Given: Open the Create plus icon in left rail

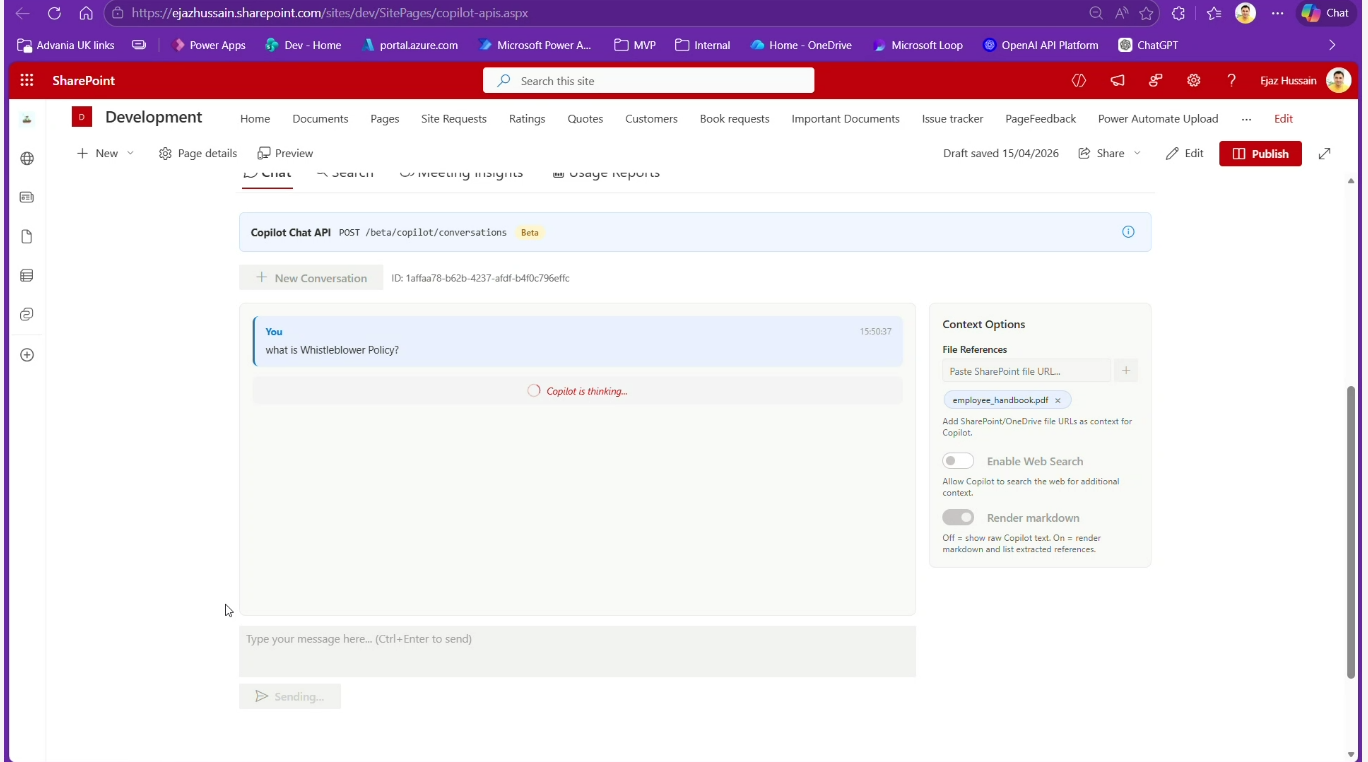Looking at the screenshot, I should 27,355.
